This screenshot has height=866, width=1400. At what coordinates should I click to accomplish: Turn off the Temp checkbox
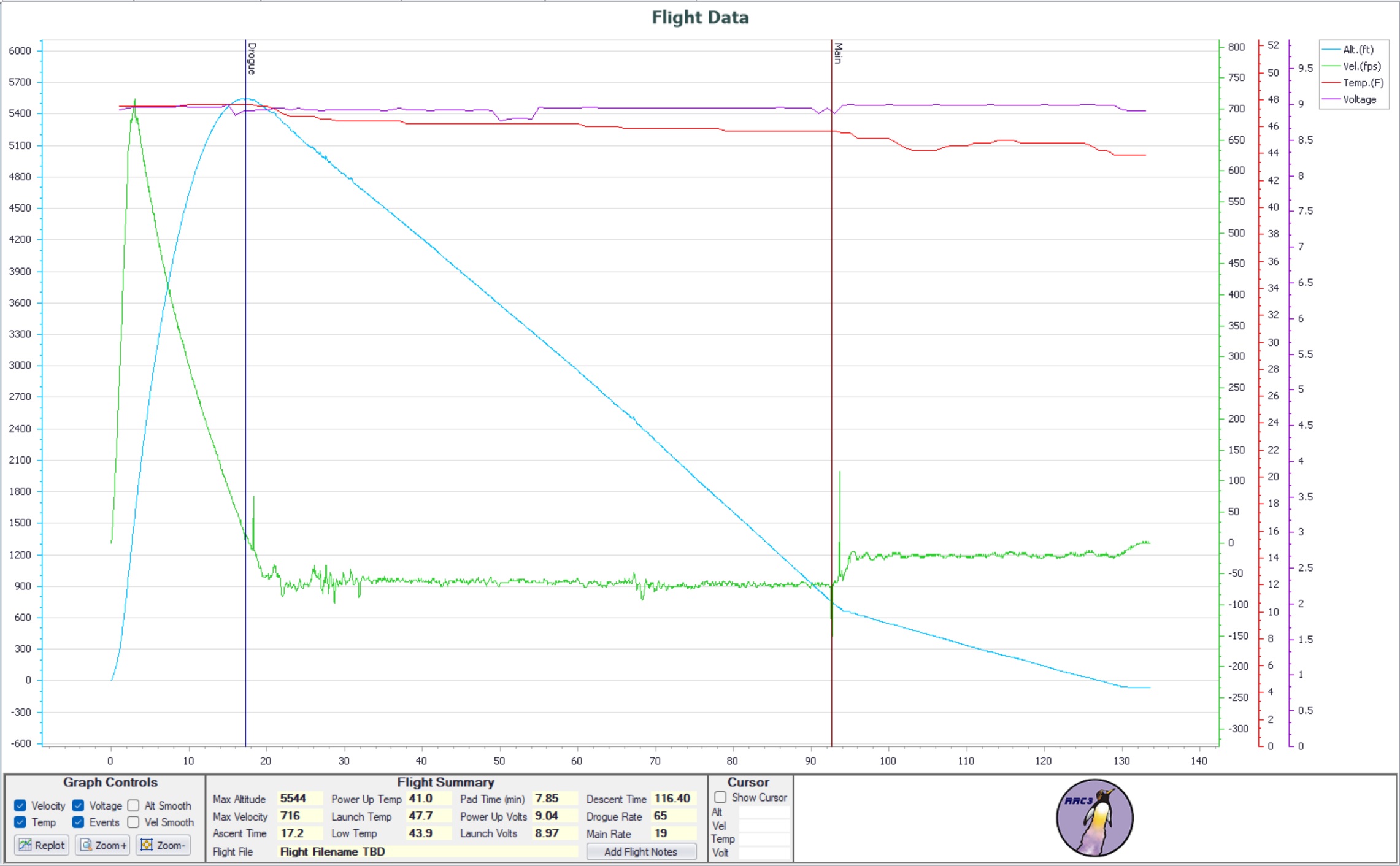(20, 822)
